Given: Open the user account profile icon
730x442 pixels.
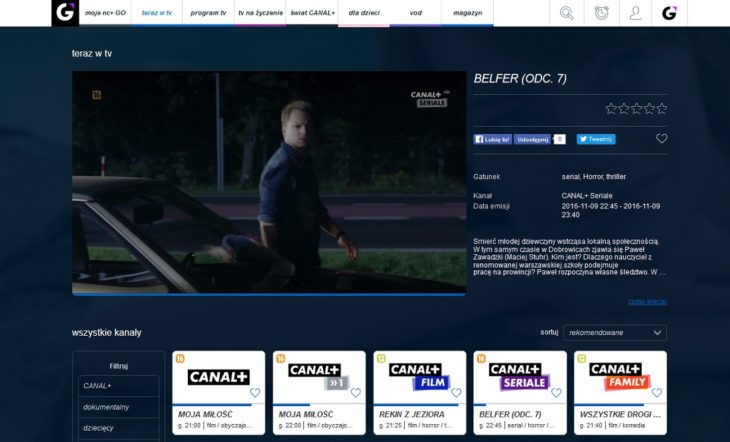Looking at the screenshot, I should 635,13.
